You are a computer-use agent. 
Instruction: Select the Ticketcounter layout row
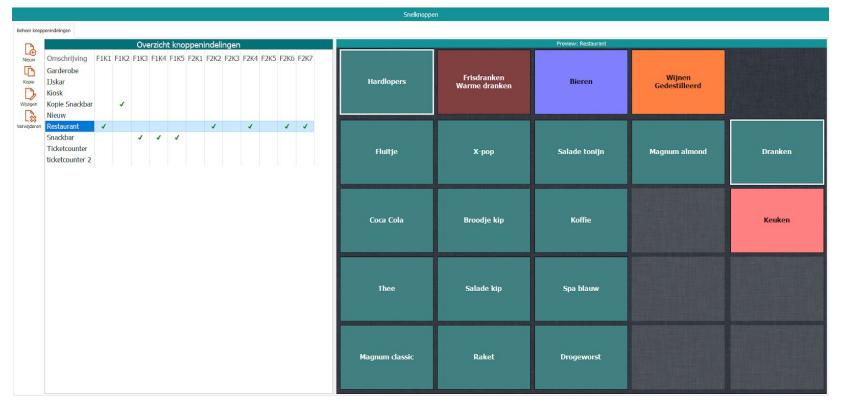click(68, 148)
